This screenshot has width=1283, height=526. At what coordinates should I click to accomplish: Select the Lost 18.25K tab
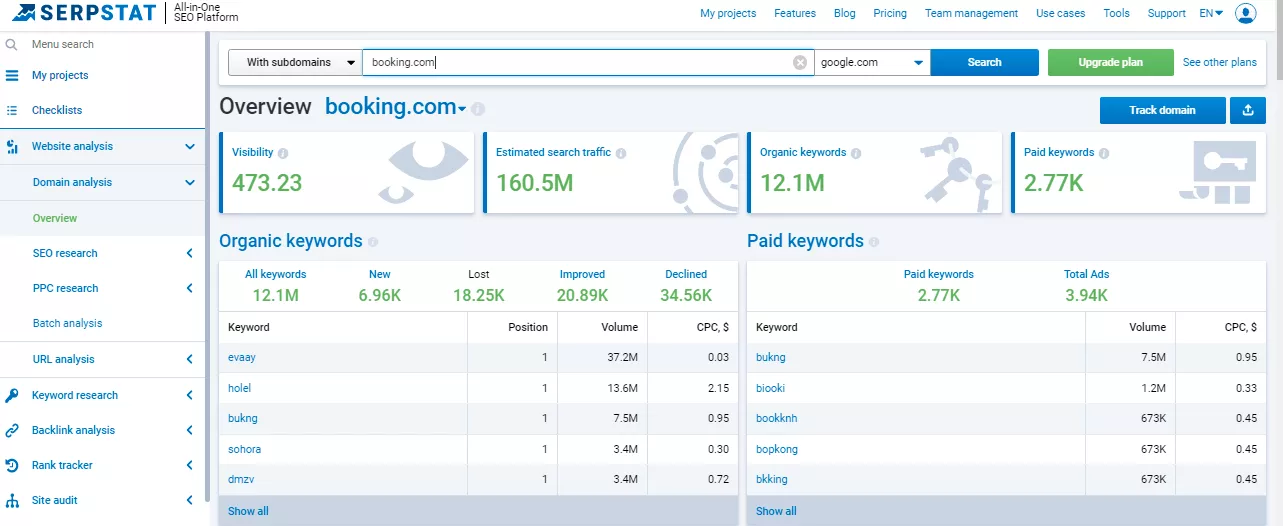(478, 285)
